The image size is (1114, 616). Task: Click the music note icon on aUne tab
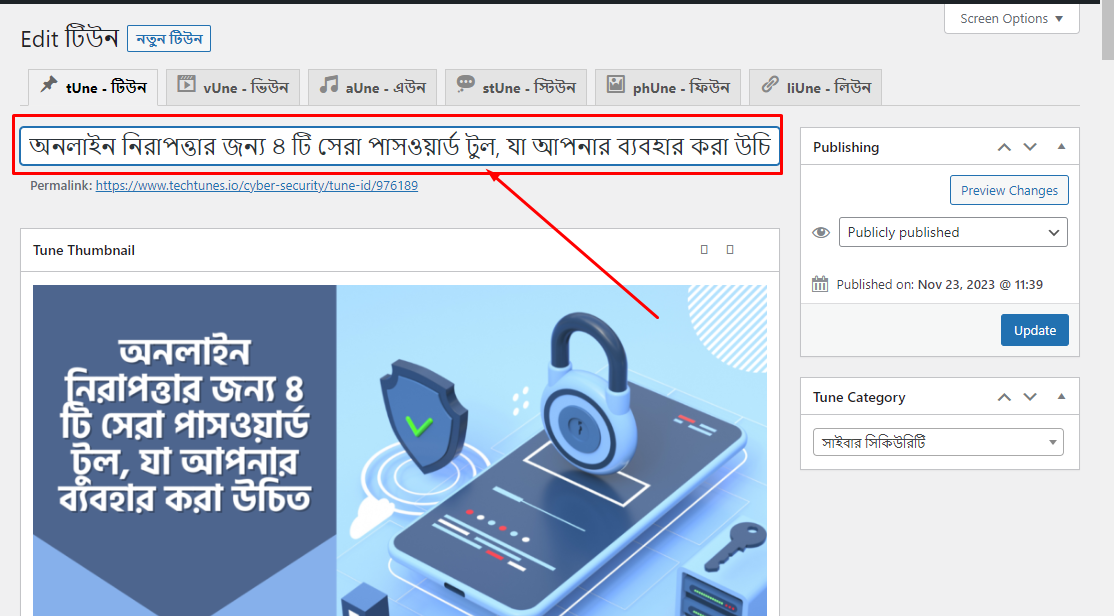[x=331, y=86]
